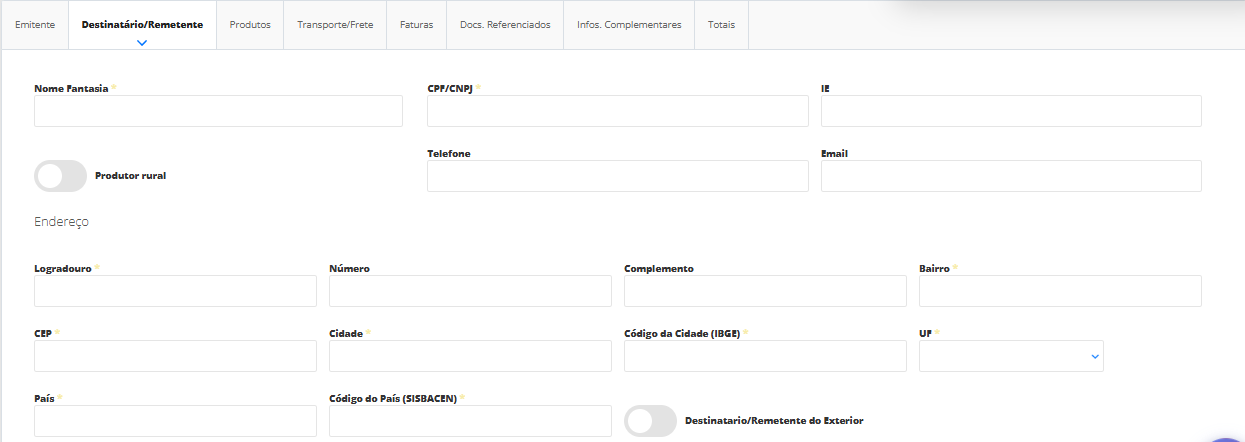The height and width of the screenshot is (442, 1245).
Task: Switch to the Emitente tab
Action: [x=35, y=25]
